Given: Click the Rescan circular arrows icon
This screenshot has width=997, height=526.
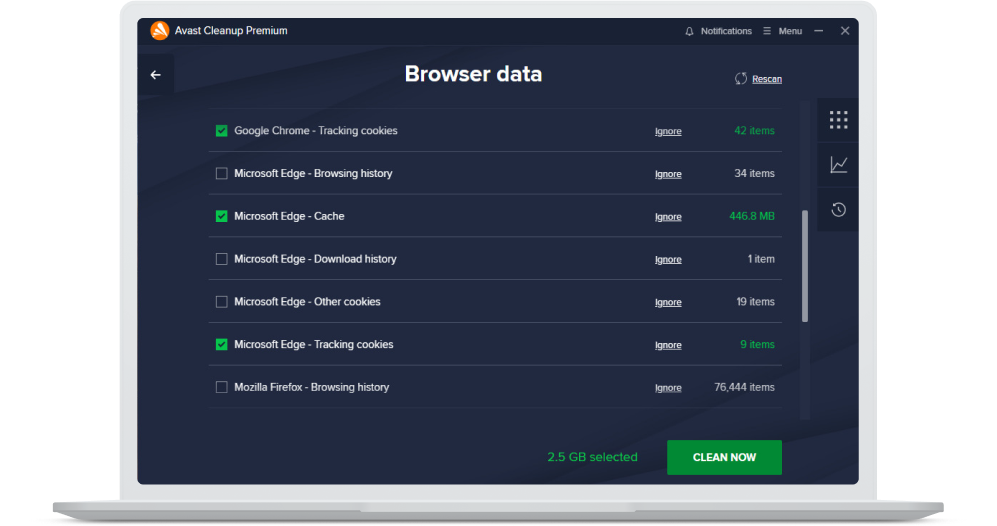Looking at the screenshot, I should point(741,79).
